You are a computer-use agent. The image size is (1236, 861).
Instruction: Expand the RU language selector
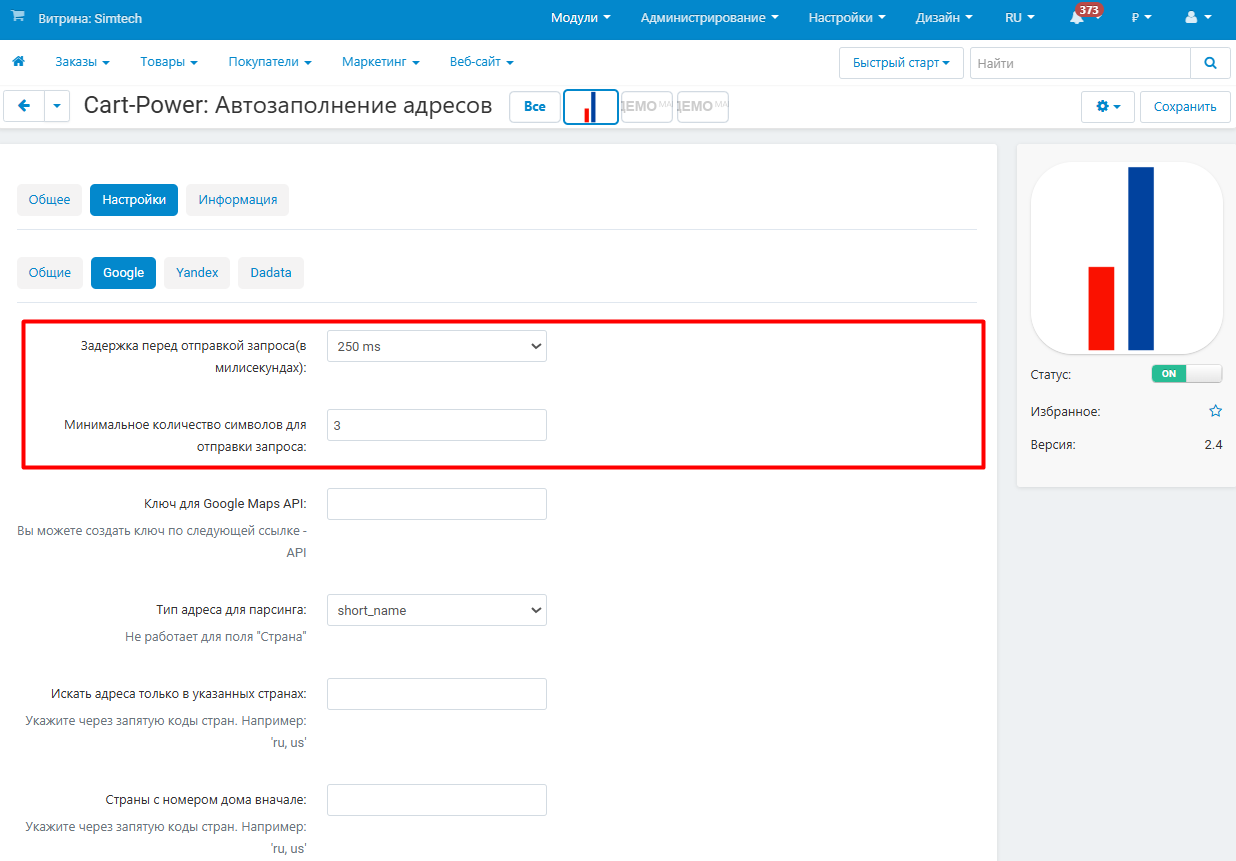1019,18
